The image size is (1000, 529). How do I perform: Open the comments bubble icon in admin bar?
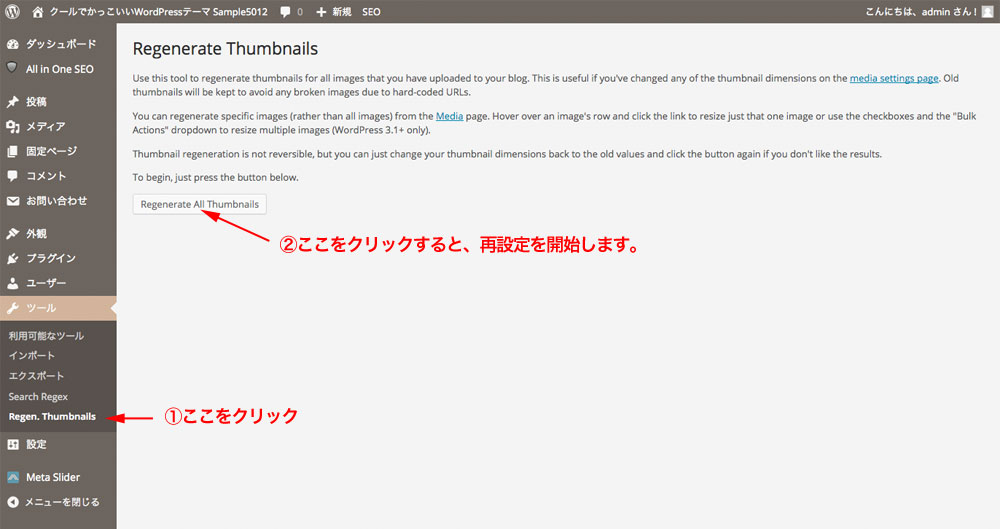[x=285, y=11]
